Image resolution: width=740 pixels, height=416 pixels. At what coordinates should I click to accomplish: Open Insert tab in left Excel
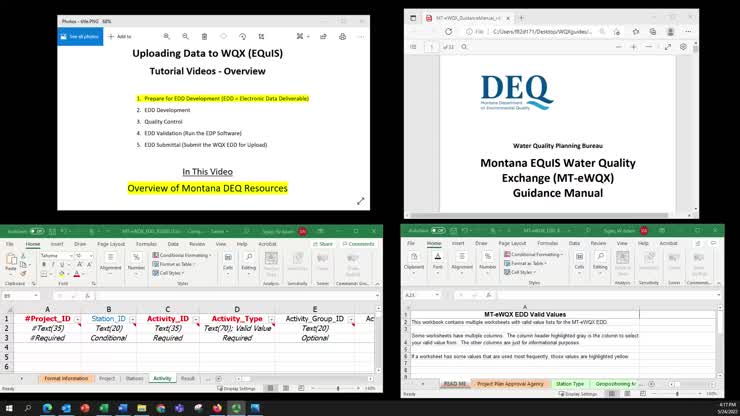point(57,244)
